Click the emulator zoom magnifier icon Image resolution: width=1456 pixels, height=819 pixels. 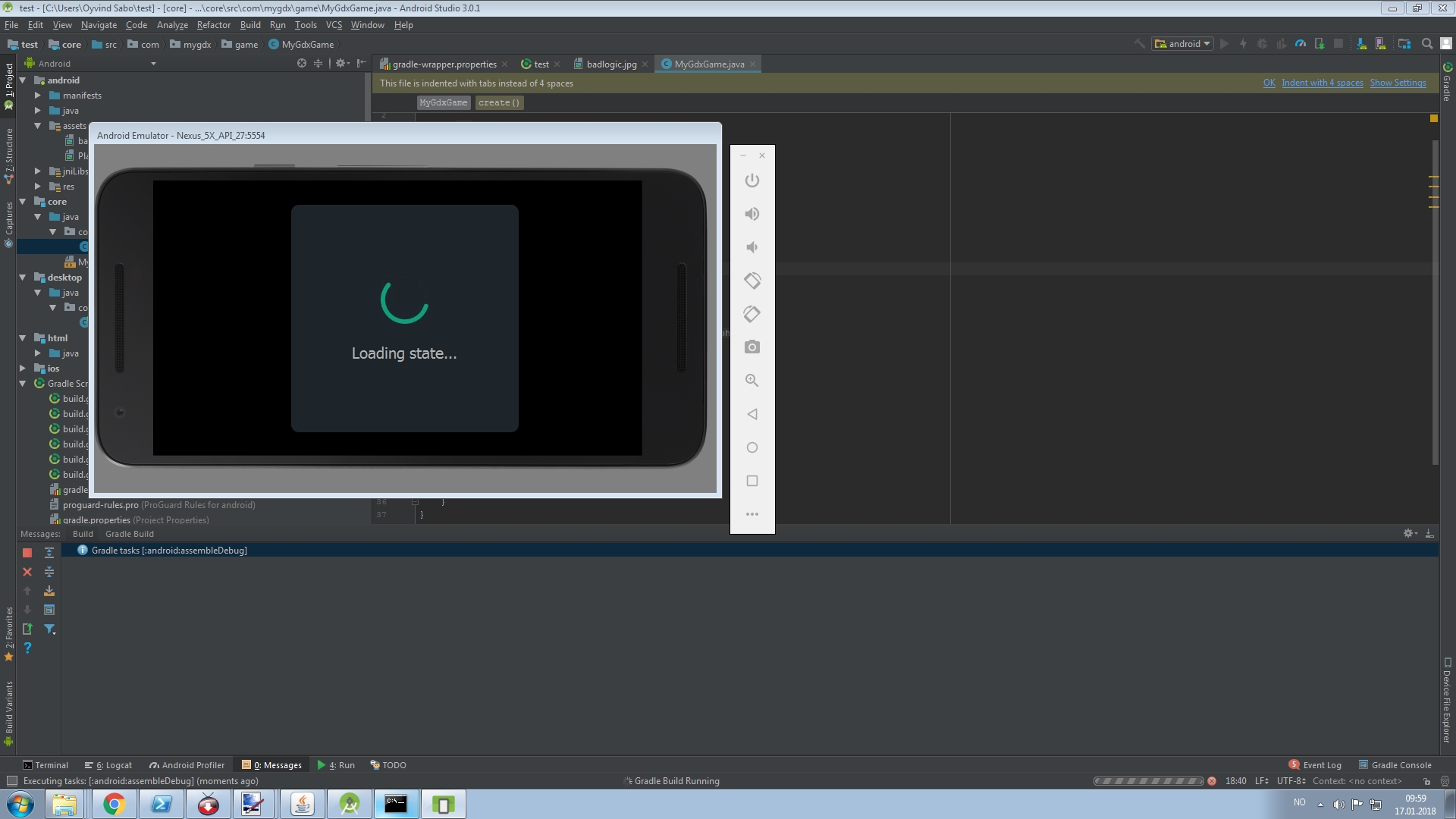(x=752, y=381)
